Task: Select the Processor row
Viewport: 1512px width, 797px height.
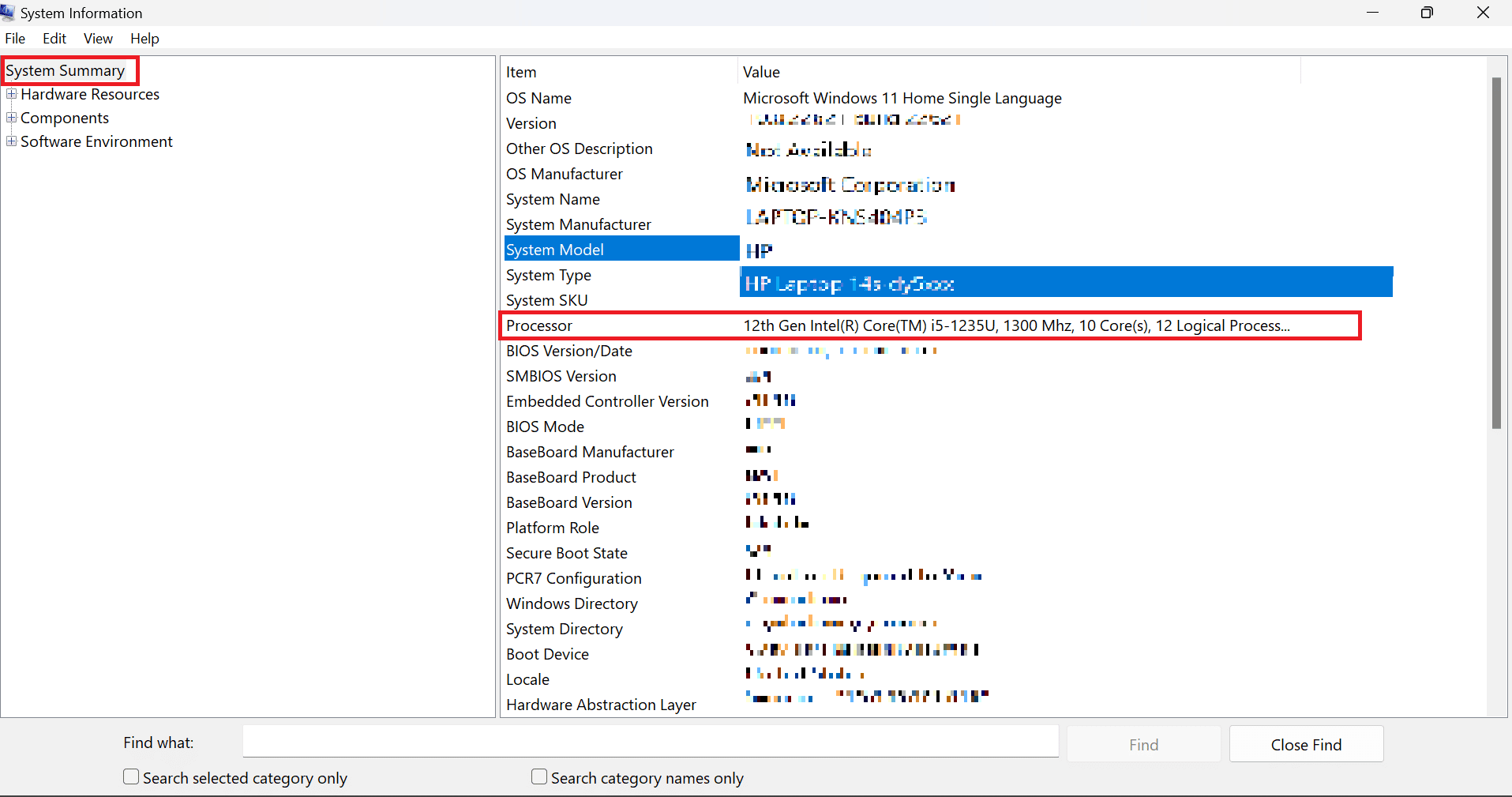Action: pos(931,325)
